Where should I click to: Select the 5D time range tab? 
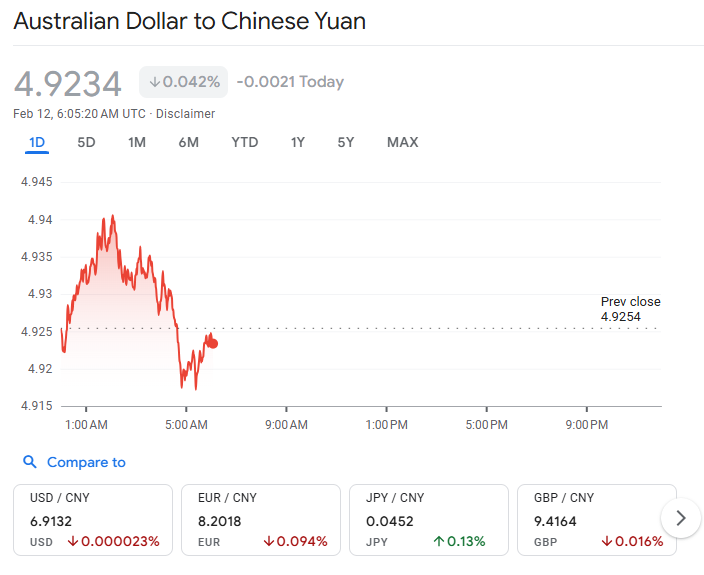coord(86,142)
